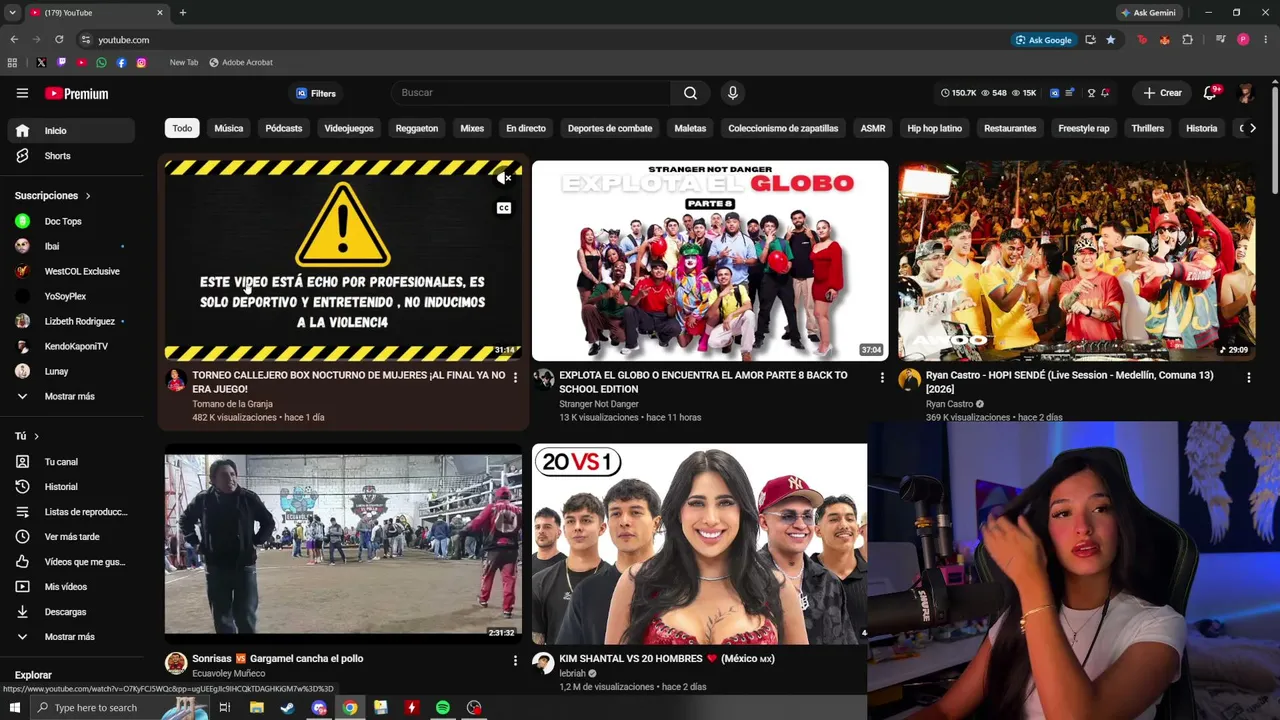Click the Ask Gemini button
Viewport: 1280px width, 720px height.
(1148, 13)
